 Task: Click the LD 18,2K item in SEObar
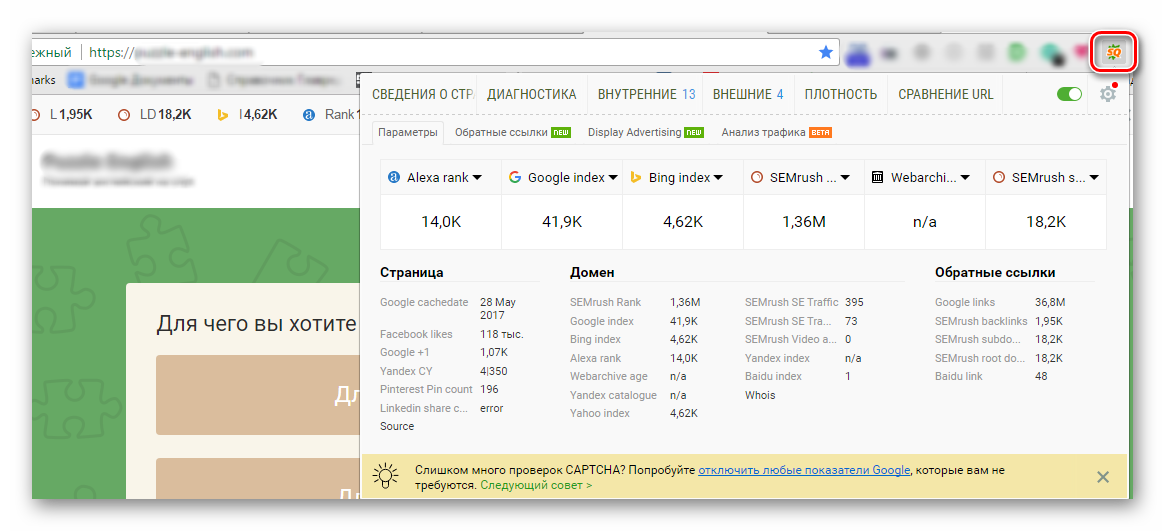pyautogui.click(x=155, y=114)
